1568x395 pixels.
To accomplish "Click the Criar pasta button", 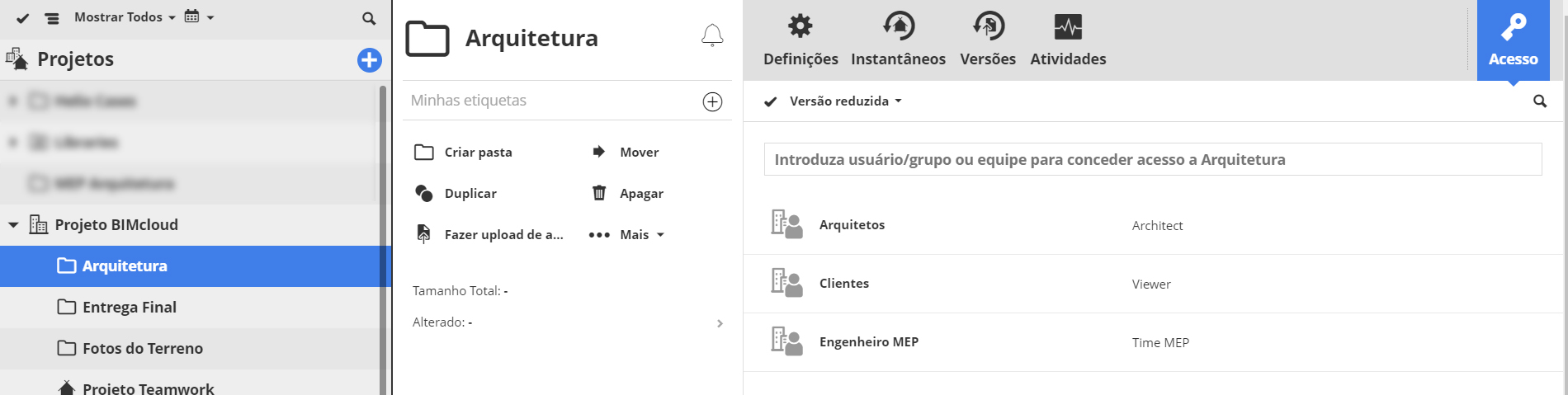I will [x=464, y=153].
